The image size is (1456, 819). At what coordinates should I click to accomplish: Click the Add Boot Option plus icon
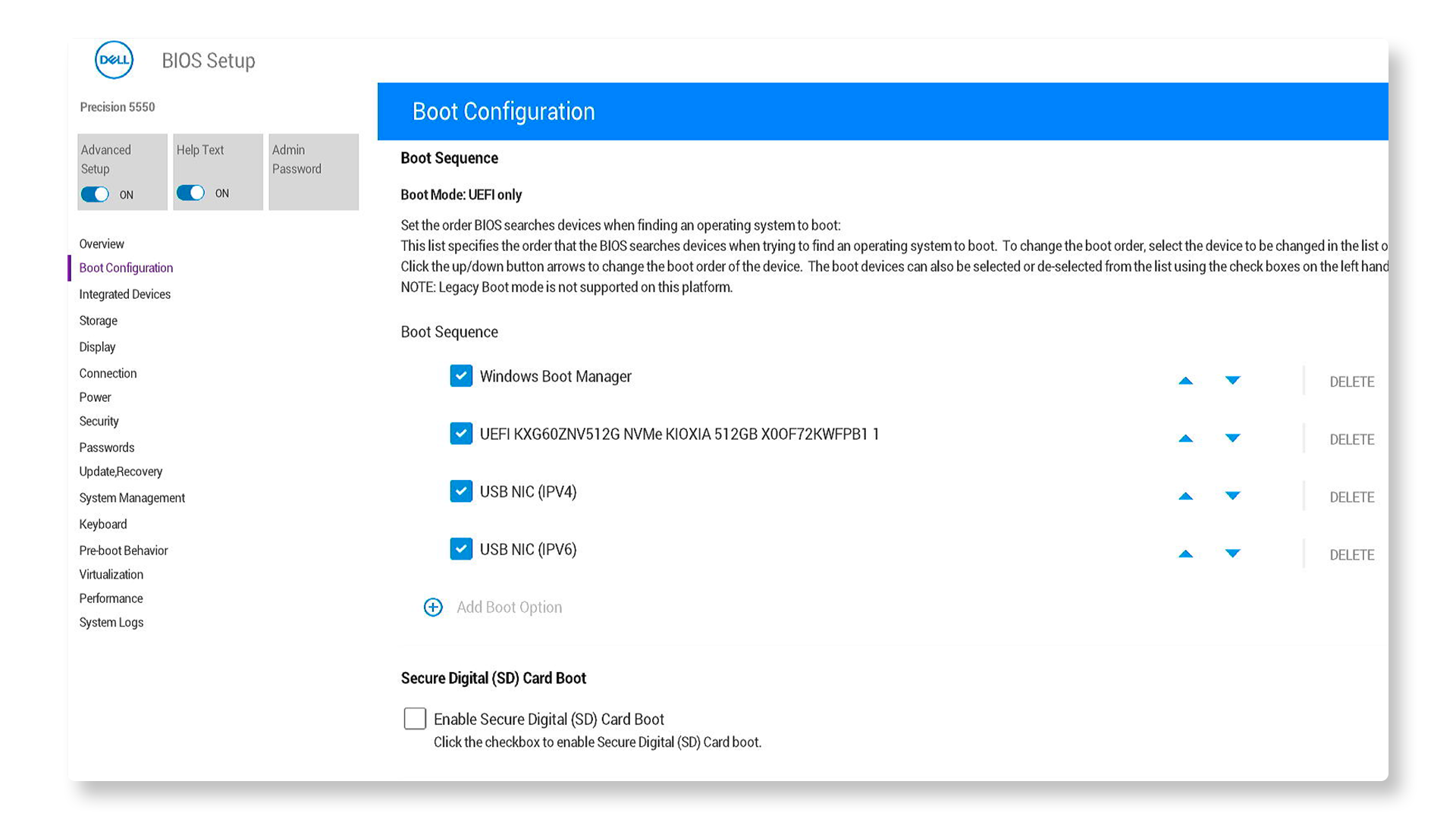[432, 607]
